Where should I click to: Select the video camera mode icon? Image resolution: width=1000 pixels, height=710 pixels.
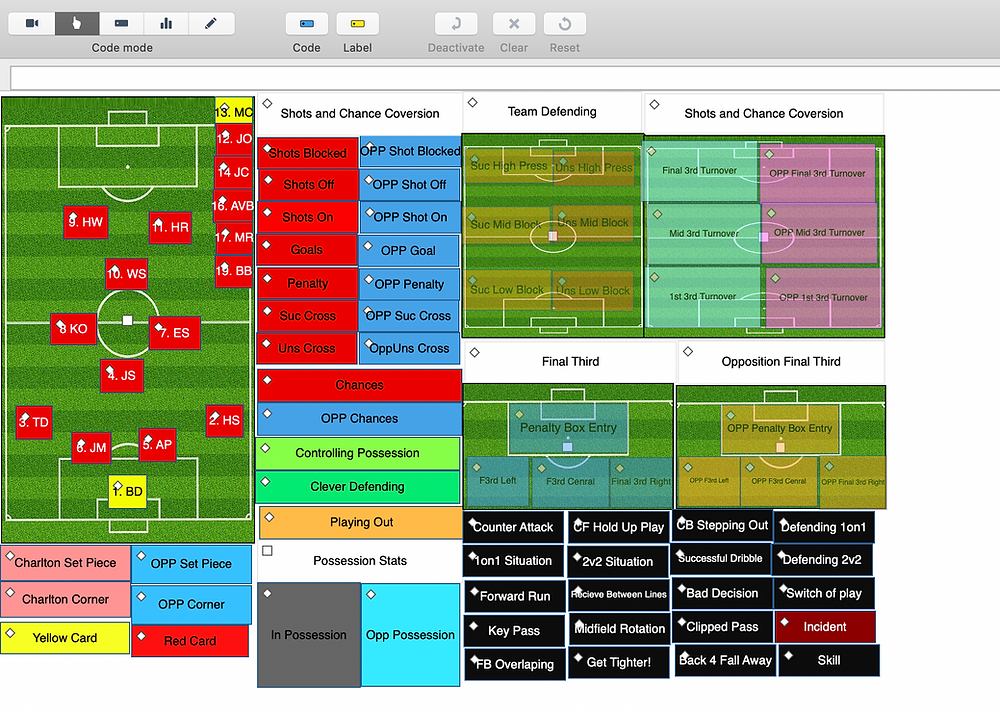click(x=32, y=24)
